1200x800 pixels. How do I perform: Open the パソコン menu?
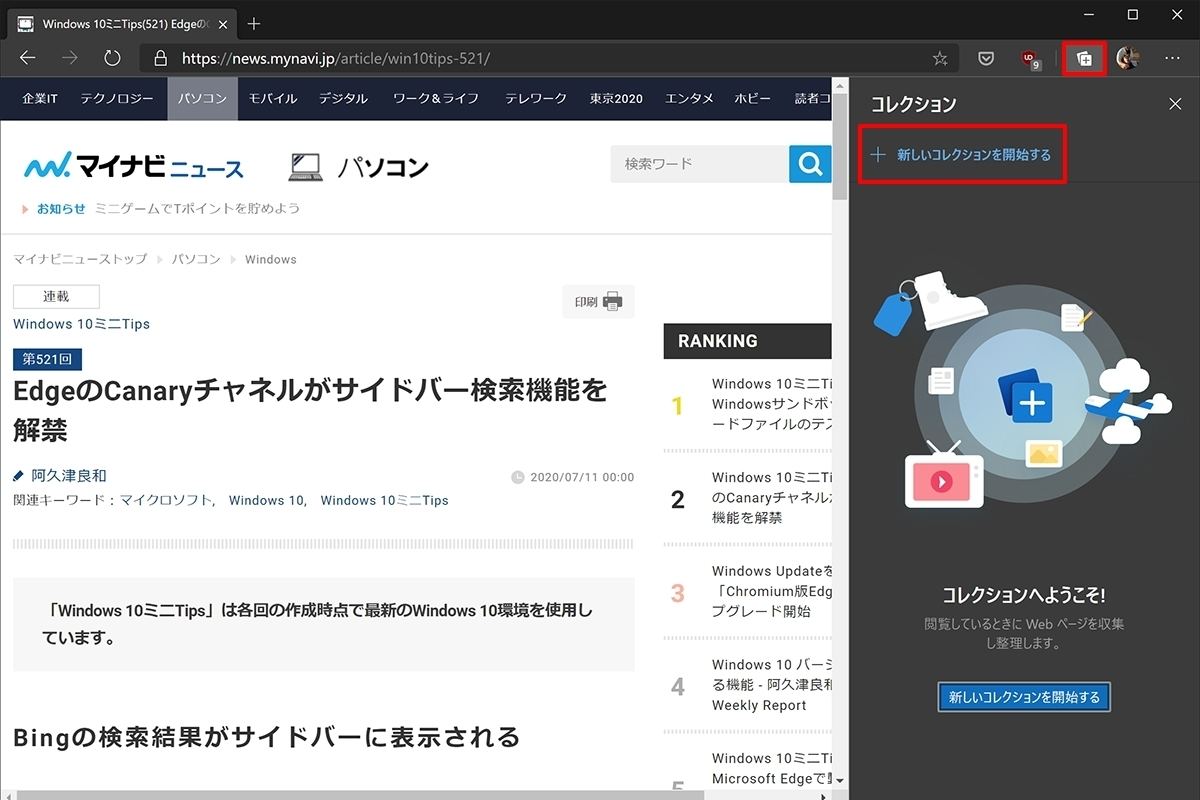point(203,98)
